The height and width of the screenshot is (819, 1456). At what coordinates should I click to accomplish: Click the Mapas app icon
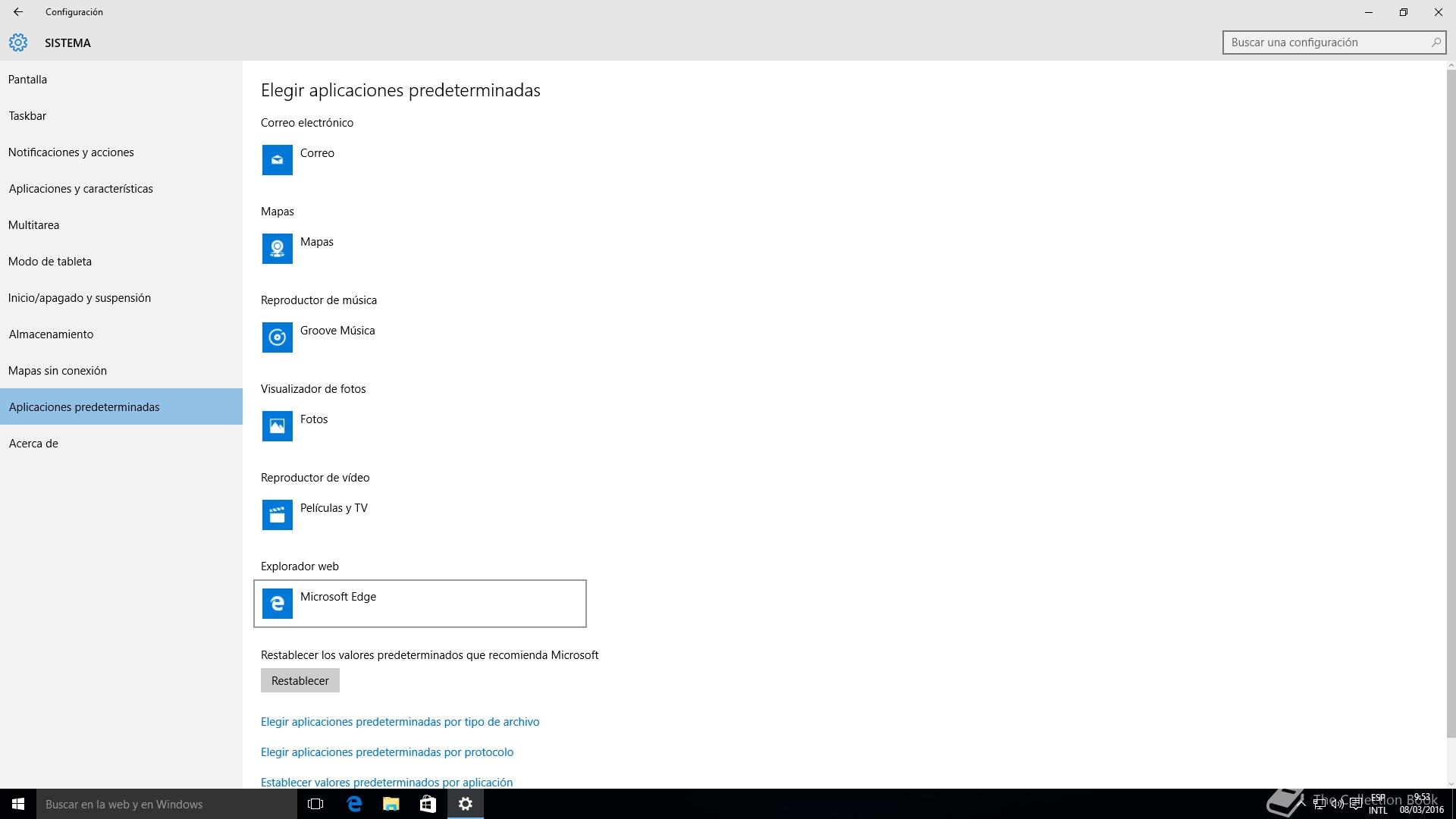277,249
